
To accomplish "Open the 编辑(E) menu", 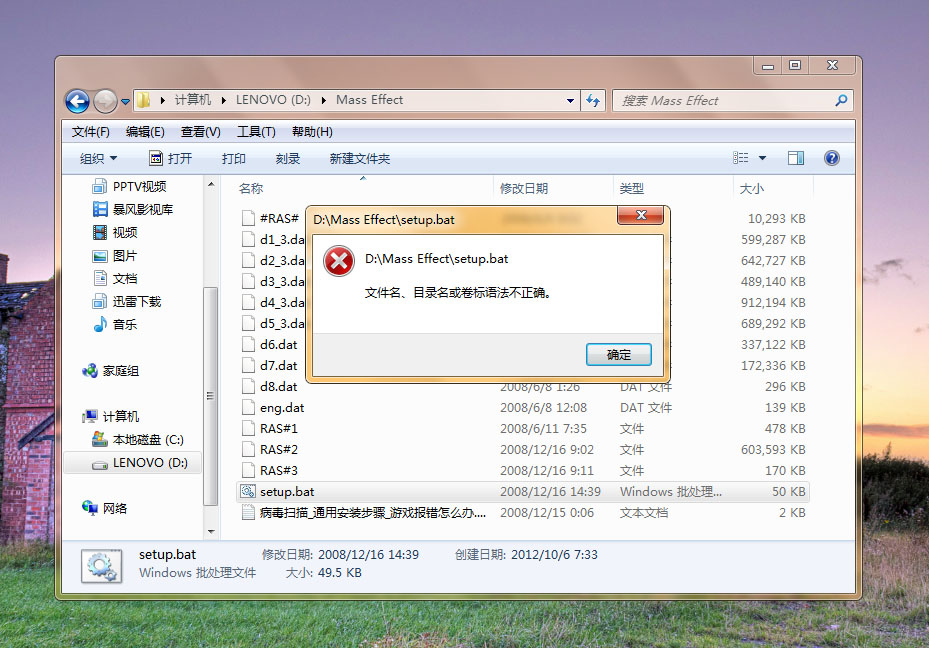I will (145, 131).
